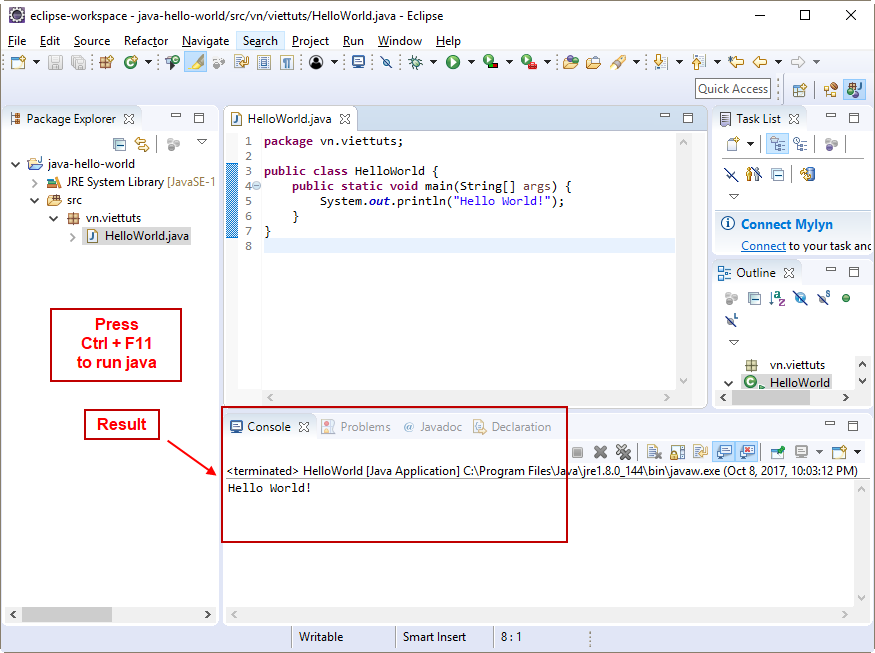Switch to the Declaration tab
875x653 pixels.
[512, 427]
